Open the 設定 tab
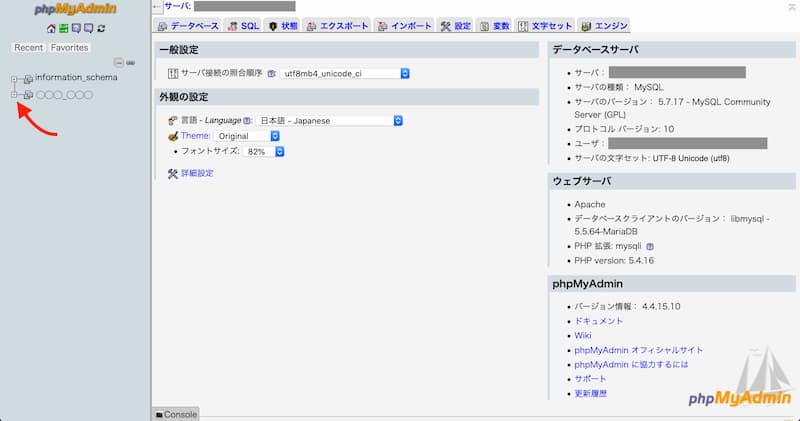The image size is (800, 421). [456, 26]
